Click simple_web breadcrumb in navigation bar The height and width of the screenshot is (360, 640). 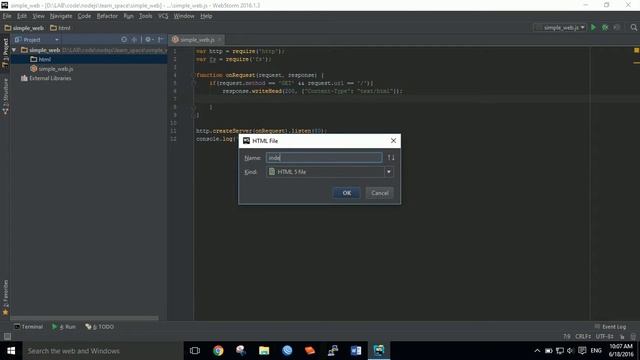click(x=24, y=28)
